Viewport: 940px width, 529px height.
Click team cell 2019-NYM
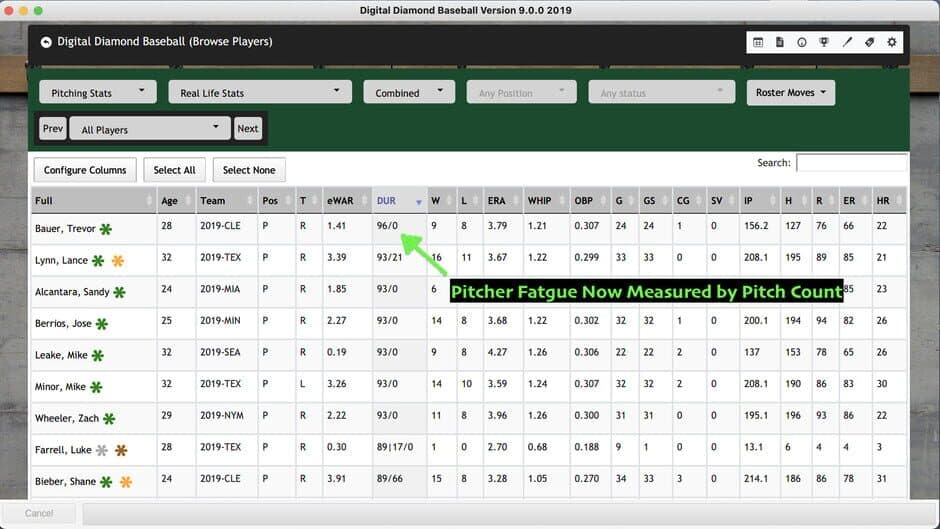[222, 415]
